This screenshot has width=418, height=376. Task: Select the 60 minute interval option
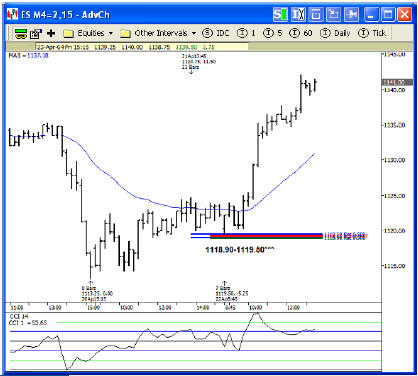tap(294, 33)
